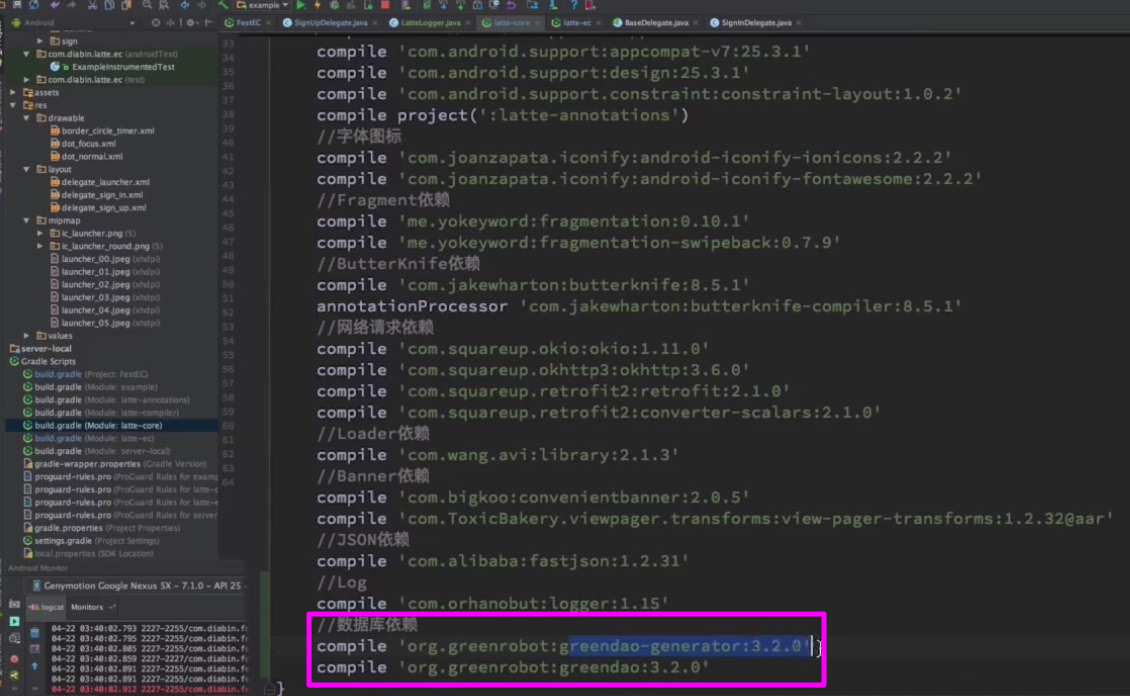Viewport: 1130px width, 696px height.
Task: Click the Debug bug icon
Action: click(334, 4)
